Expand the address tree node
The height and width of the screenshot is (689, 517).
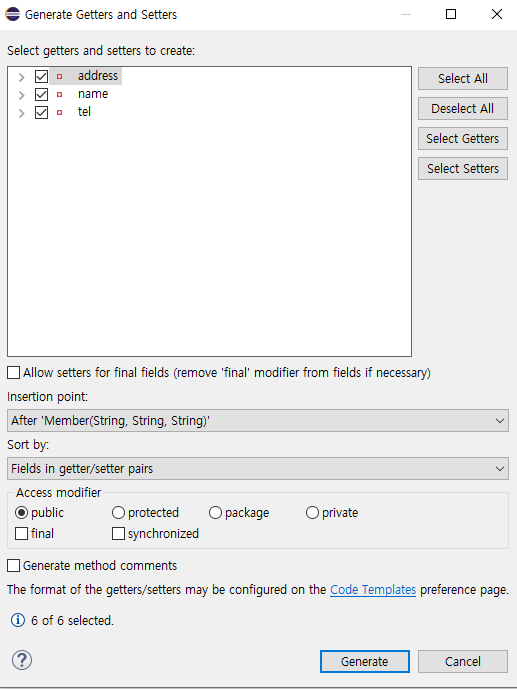[21, 77]
